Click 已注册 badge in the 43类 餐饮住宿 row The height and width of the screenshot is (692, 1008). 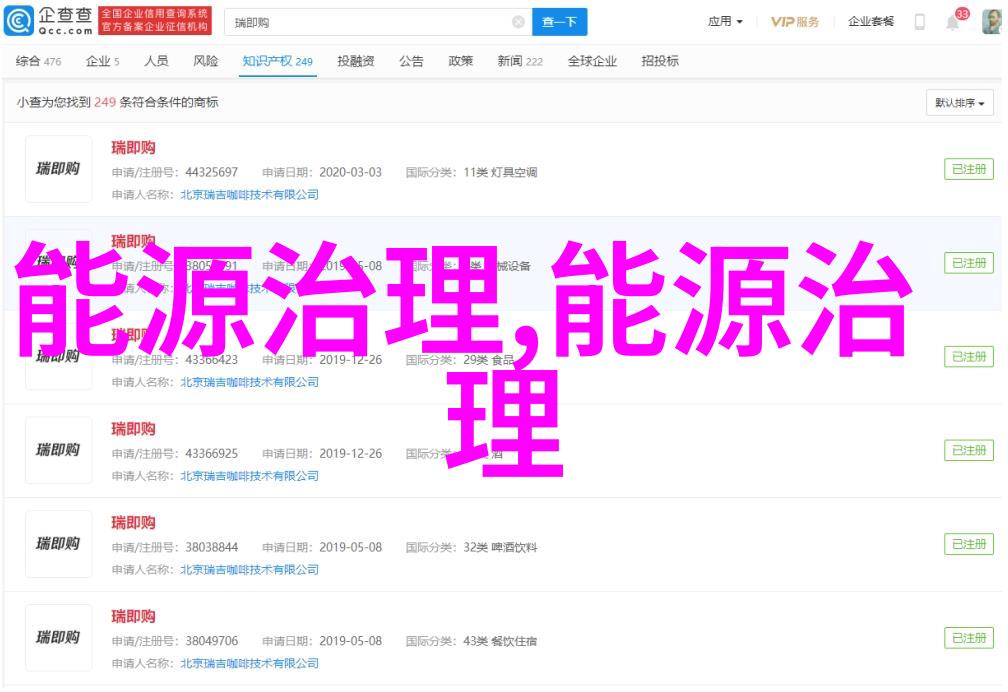[969, 638]
